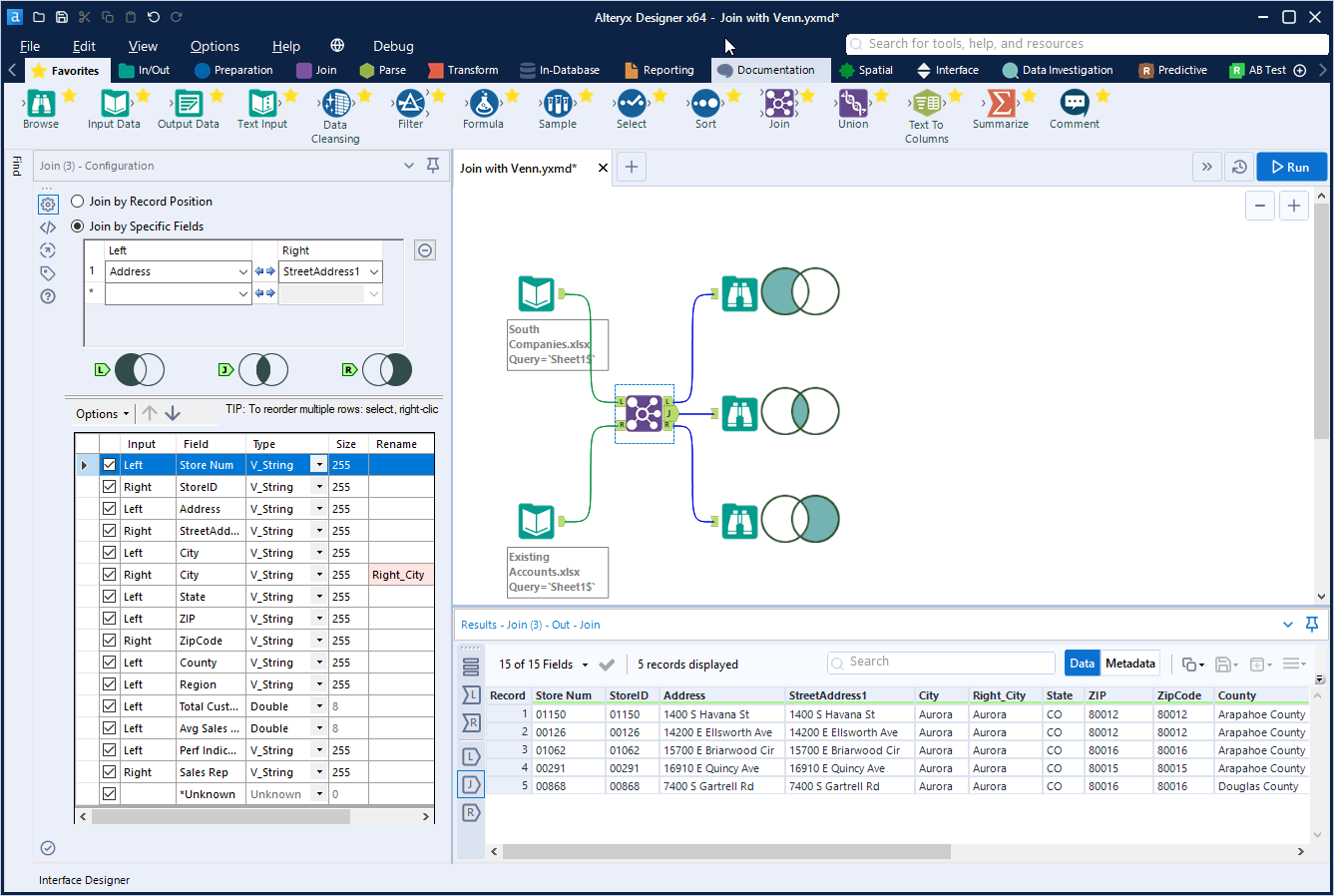Add a Formula tool from the toolbar
The width and height of the screenshot is (1334, 896).
click(x=483, y=104)
